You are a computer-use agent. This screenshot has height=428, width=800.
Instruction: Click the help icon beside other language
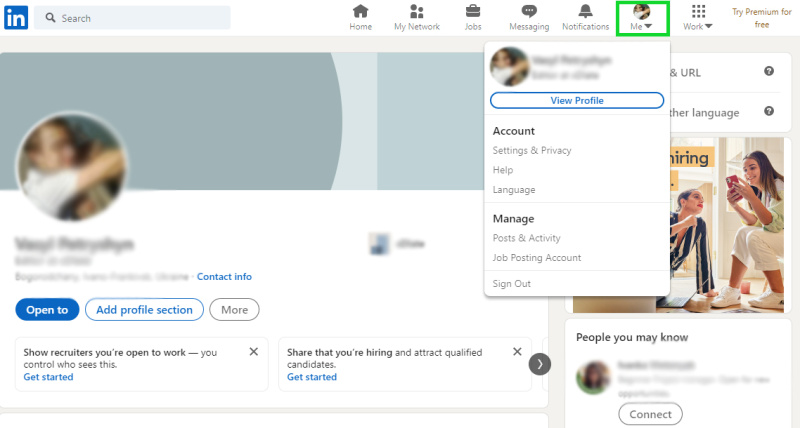click(x=769, y=111)
